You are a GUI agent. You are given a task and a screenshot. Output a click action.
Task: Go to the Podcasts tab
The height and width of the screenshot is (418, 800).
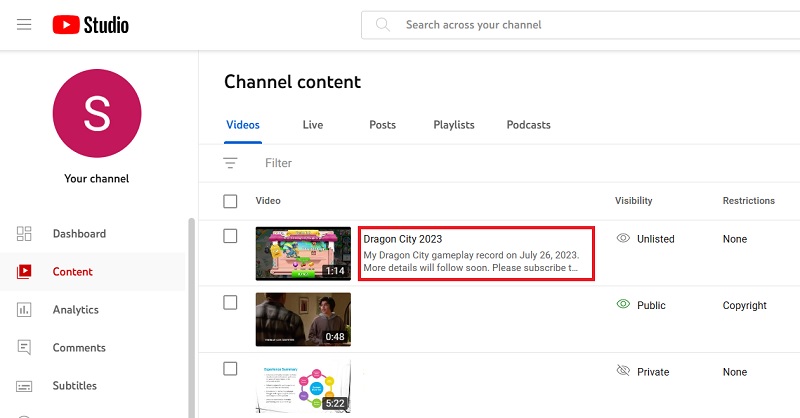click(x=529, y=125)
